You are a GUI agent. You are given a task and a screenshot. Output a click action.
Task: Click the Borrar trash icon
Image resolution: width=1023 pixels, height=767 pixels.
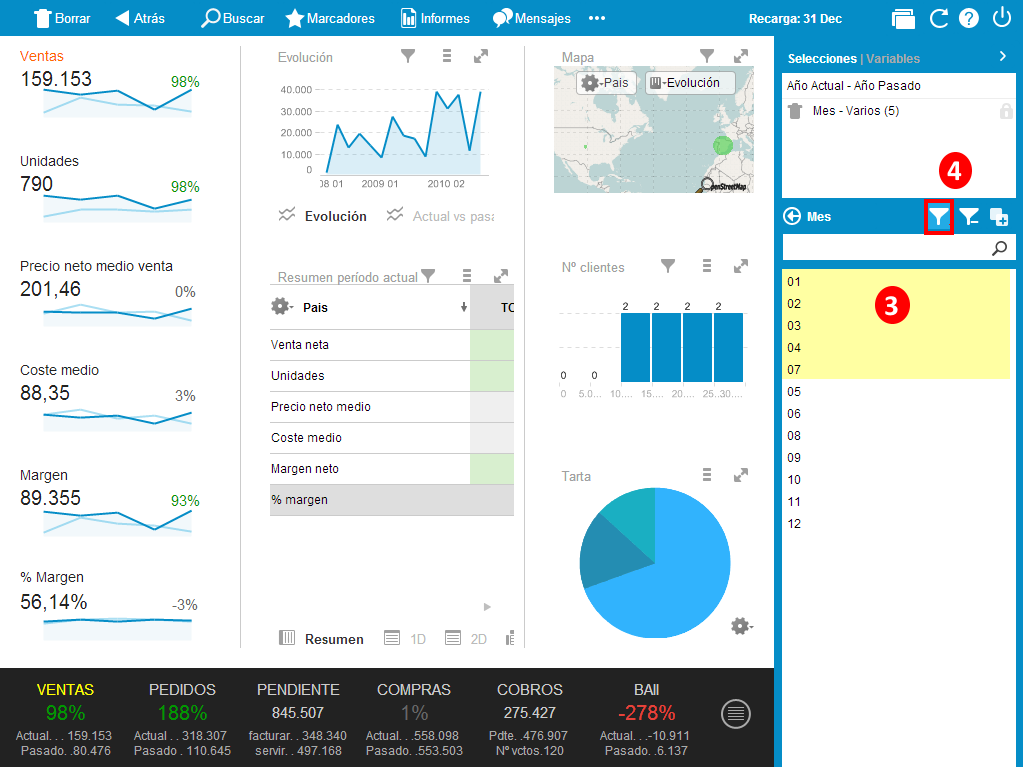(43, 18)
